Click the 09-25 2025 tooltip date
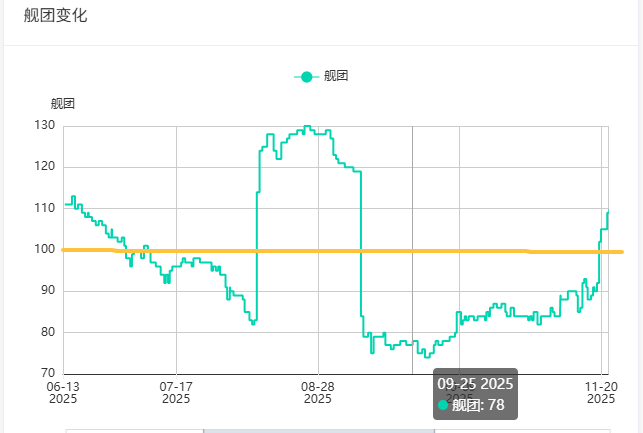Image resolution: width=643 pixels, height=433 pixels. pos(475,384)
